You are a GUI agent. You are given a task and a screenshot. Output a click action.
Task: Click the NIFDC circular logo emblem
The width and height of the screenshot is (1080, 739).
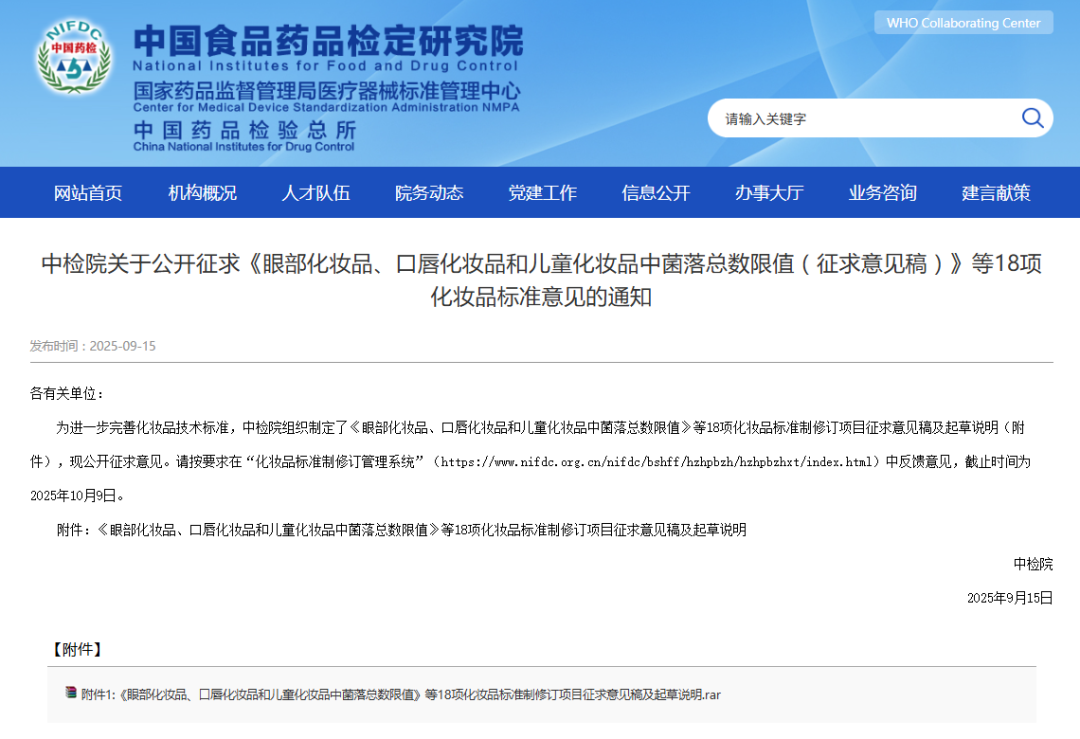point(74,56)
